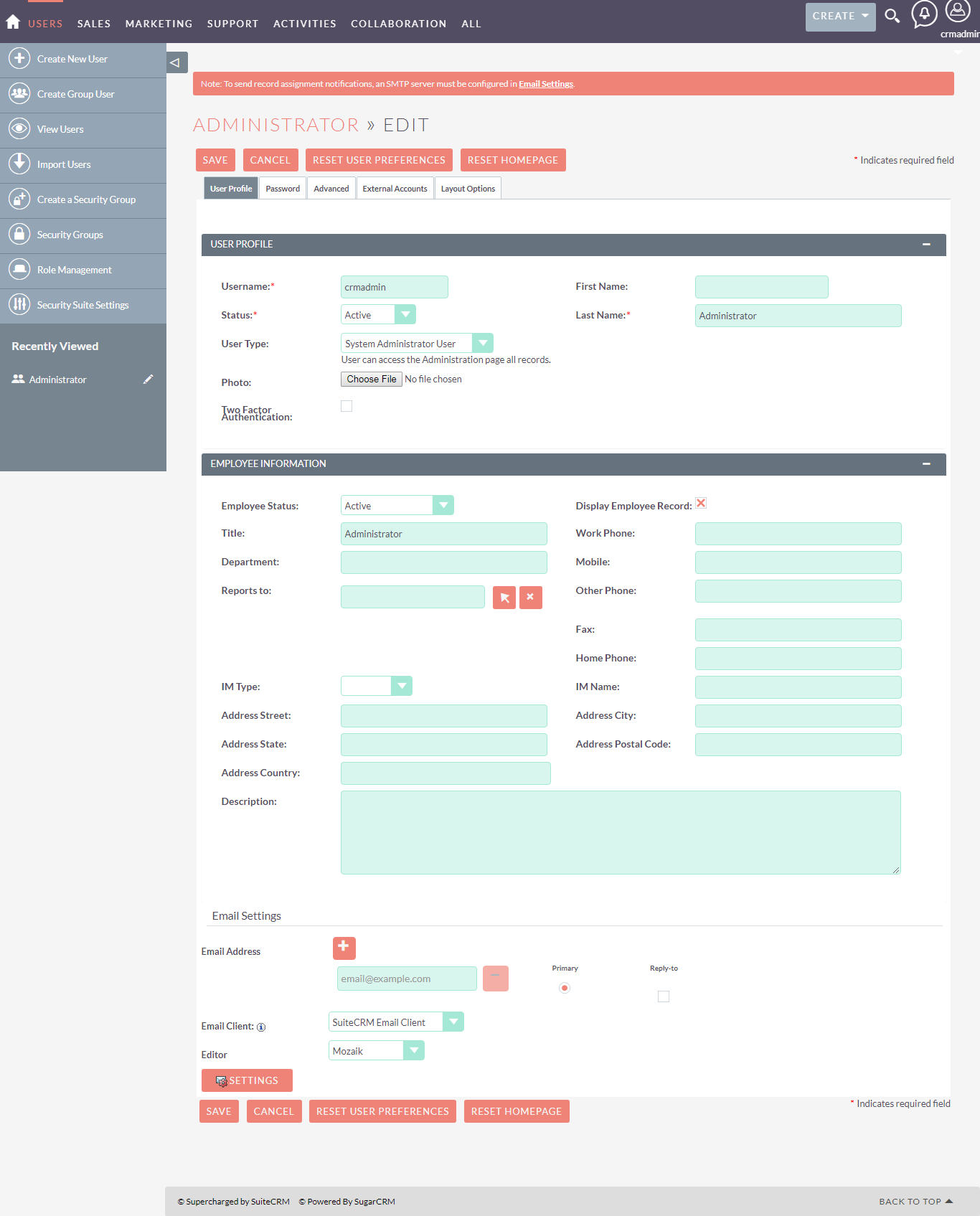Screen dimensions: 980x1216
Task: Check the Reply-to checkbox
Action: 664,996
